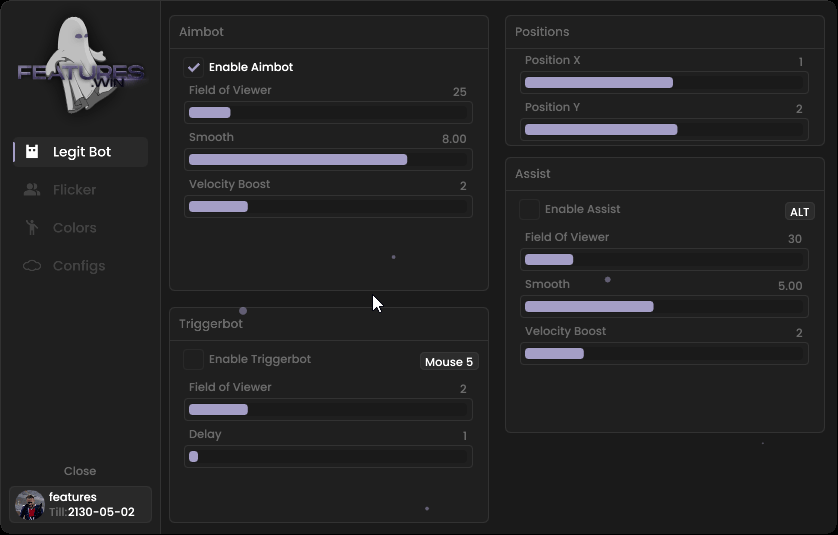Viewport: 838px width, 535px height.
Task: Adjust Assist Field Of Viewer slider
Action: (x=664, y=260)
